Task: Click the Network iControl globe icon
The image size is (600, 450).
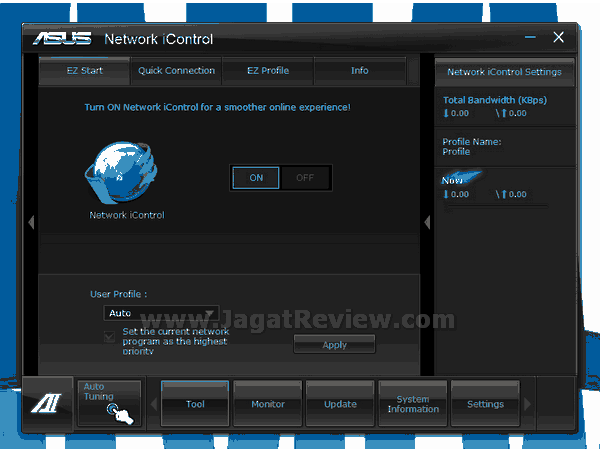Action: click(x=121, y=172)
